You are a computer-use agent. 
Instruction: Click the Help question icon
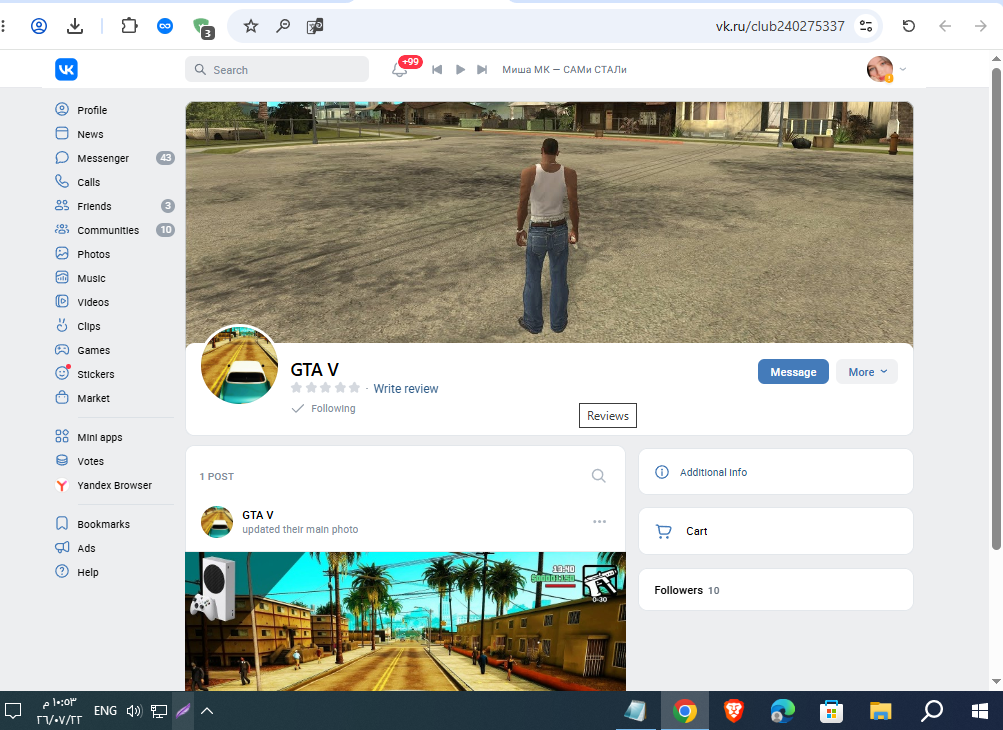coord(62,571)
